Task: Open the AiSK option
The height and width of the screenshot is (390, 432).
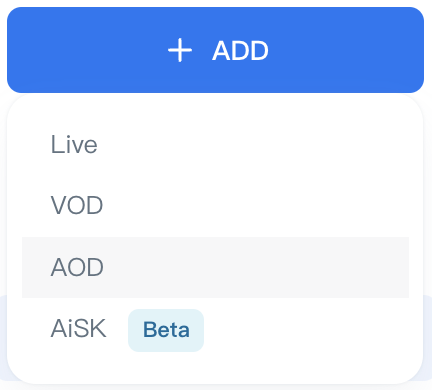Action: pyautogui.click(x=215, y=329)
